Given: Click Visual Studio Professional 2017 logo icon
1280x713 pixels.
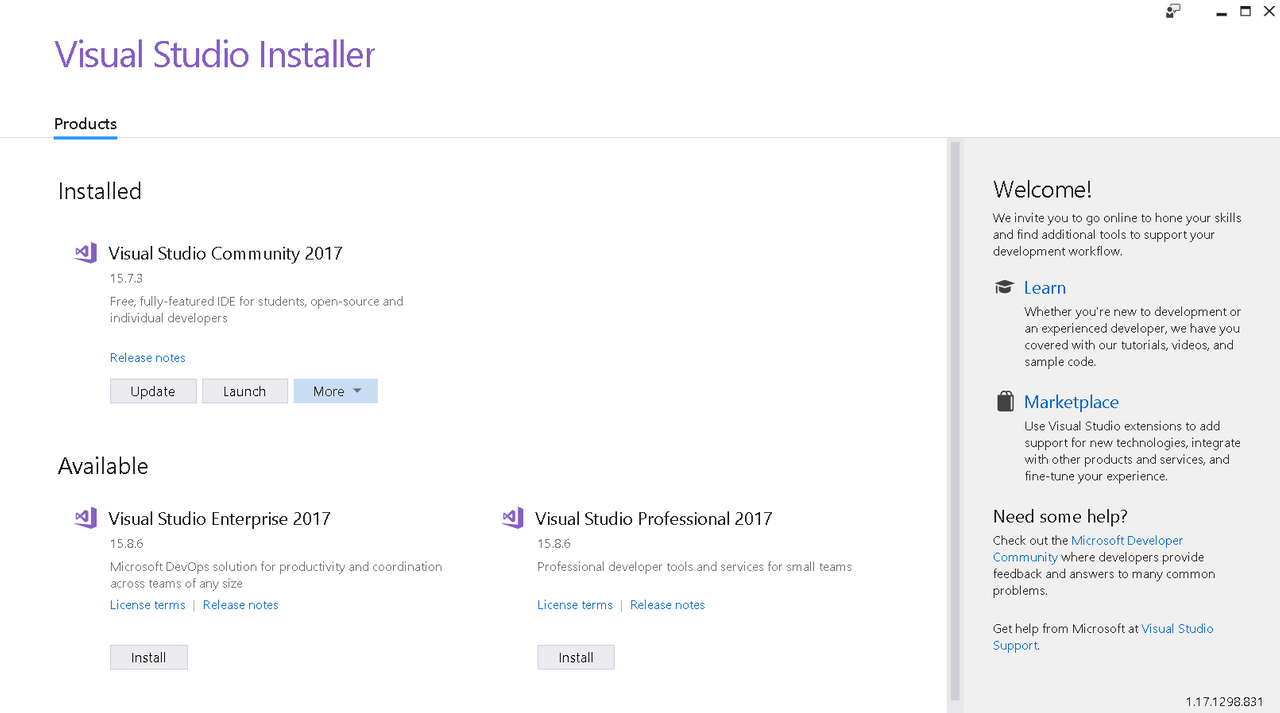Looking at the screenshot, I should (513, 518).
